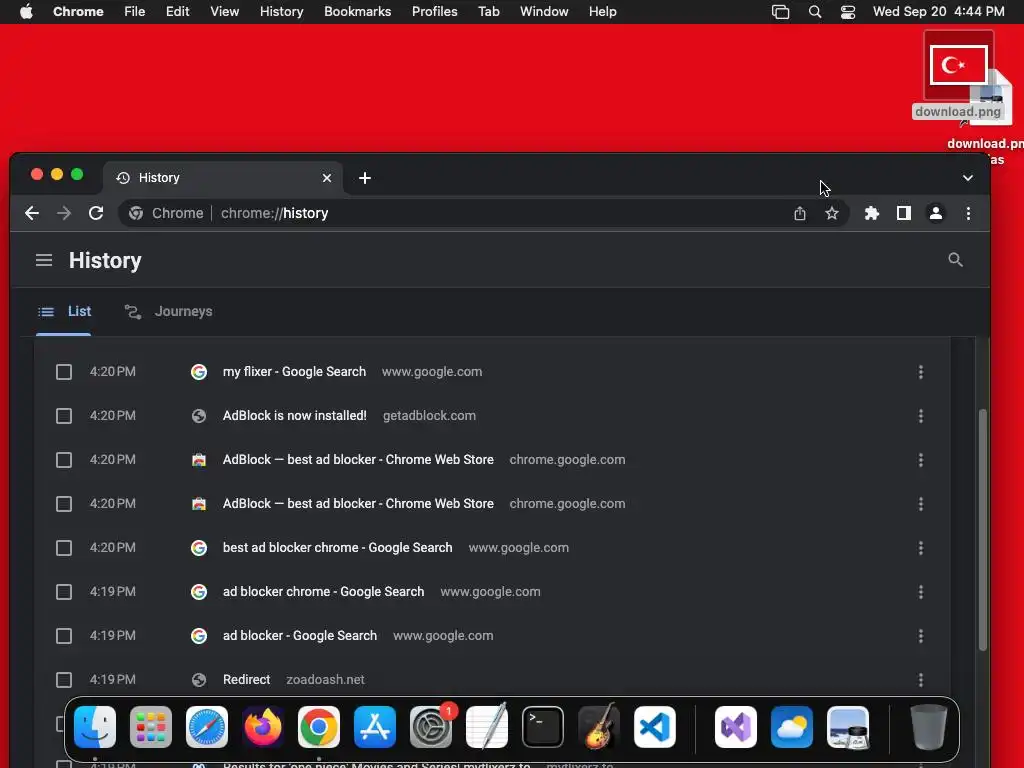The height and width of the screenshot is (768, 1024).
Task: Open actions menu for 'best ad blocker chrome' row
Action: click(x=921, y=548)
